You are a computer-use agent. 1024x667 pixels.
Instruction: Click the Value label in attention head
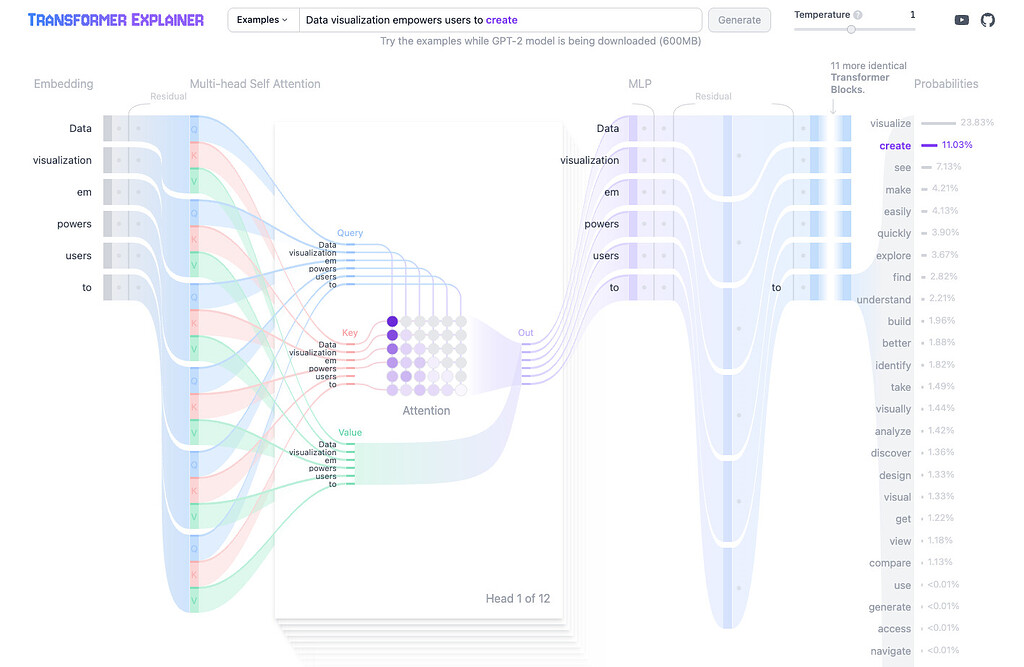350,432
